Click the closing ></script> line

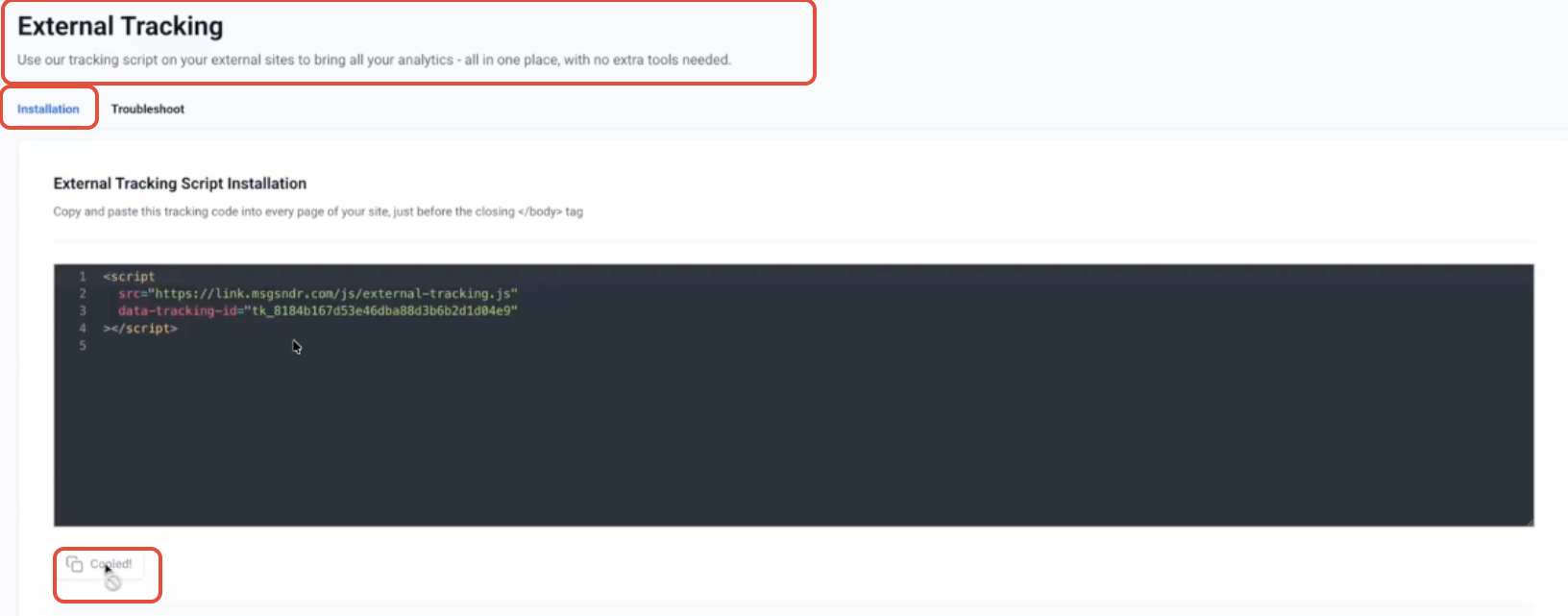pos(140,328)
